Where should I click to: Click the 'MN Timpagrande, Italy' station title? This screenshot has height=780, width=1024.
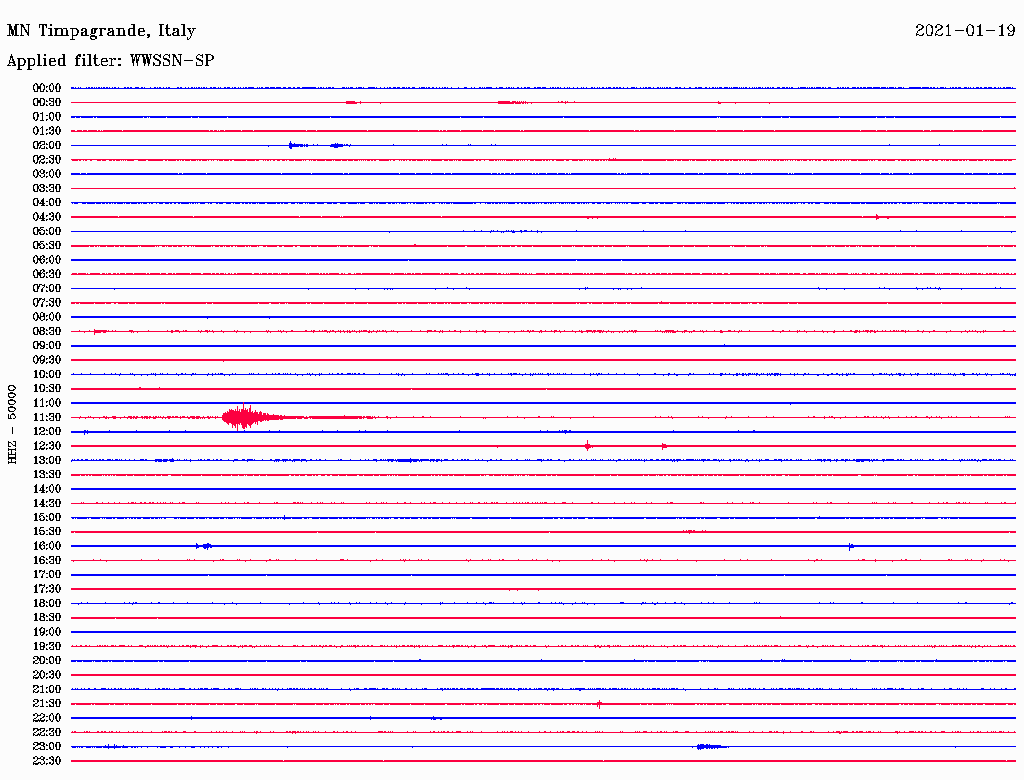tap(101, 31)
